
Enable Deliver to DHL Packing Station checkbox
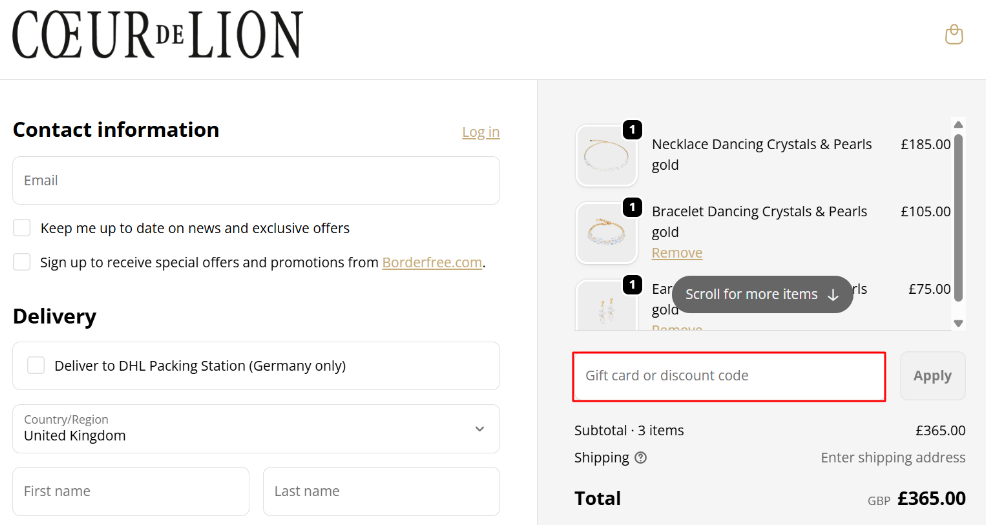(x=36, y=365)
